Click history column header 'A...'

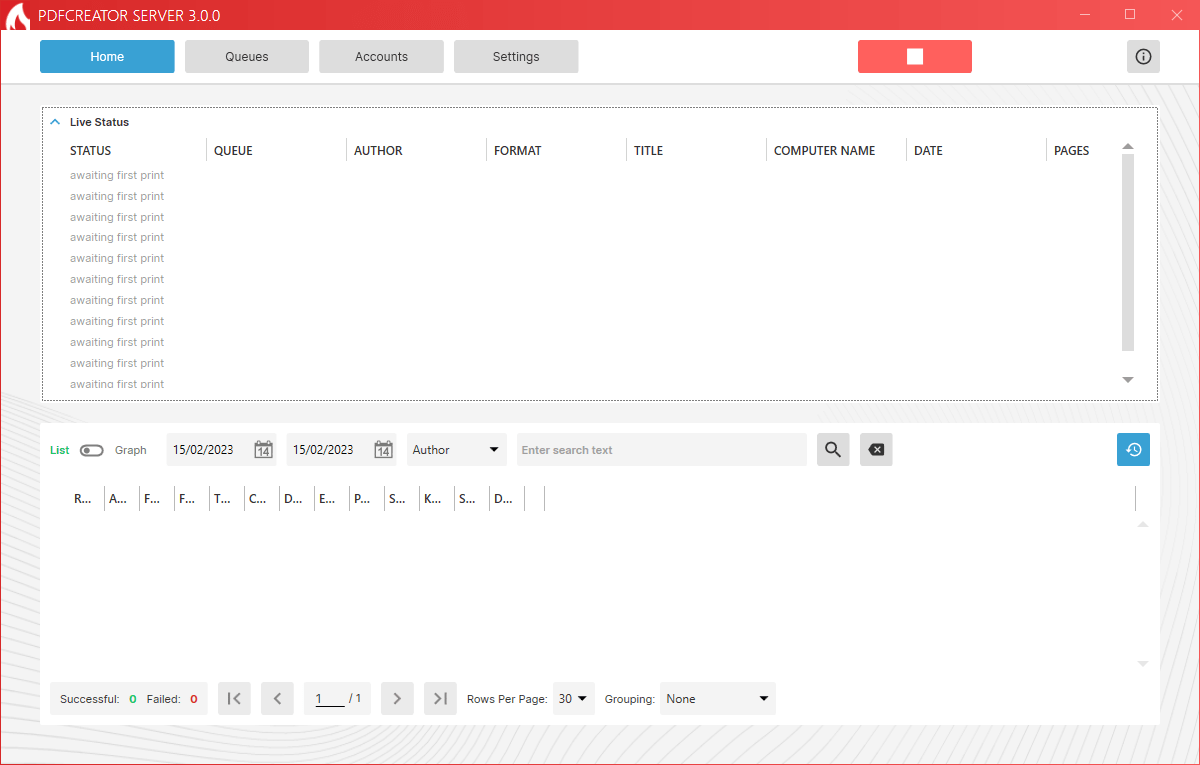point(118,498)
